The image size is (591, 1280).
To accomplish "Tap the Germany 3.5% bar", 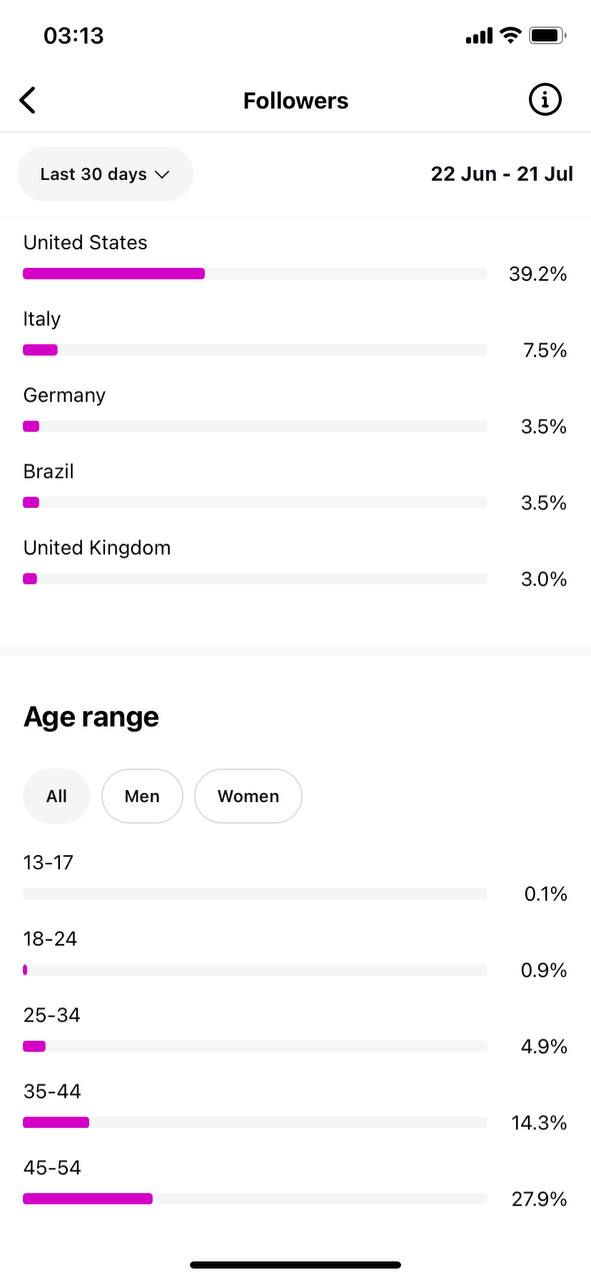I will coord(255,426).
